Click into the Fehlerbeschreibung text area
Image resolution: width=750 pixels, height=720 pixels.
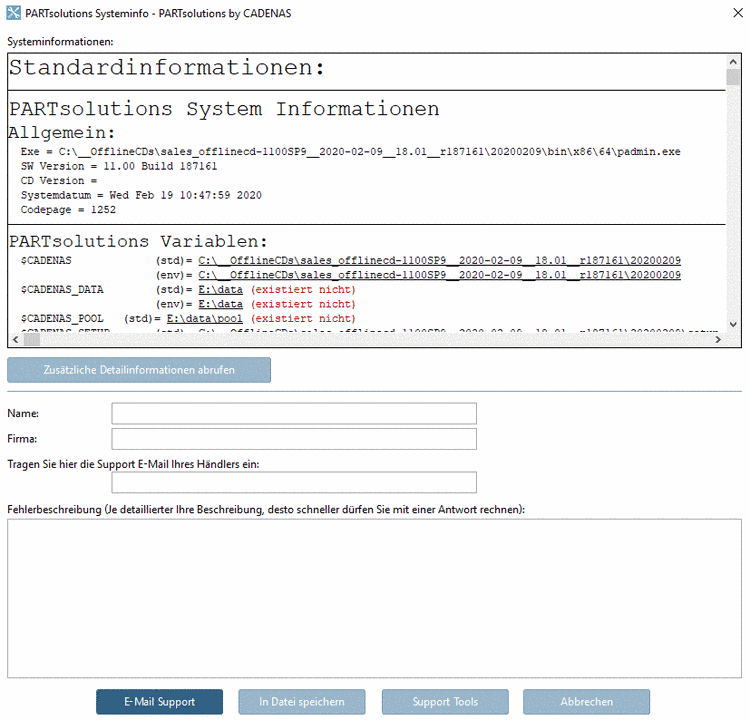click(x=375, y=598)
